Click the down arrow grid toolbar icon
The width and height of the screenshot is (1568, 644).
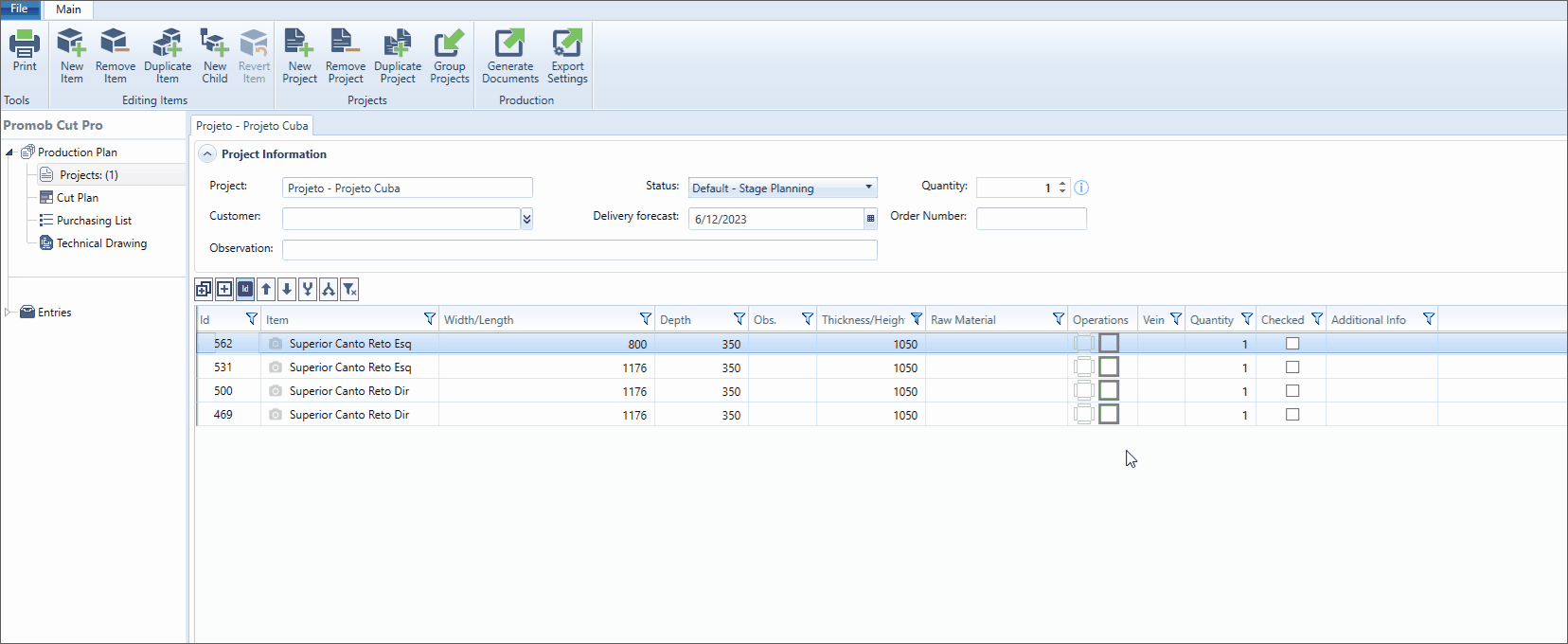click(287, 289)
